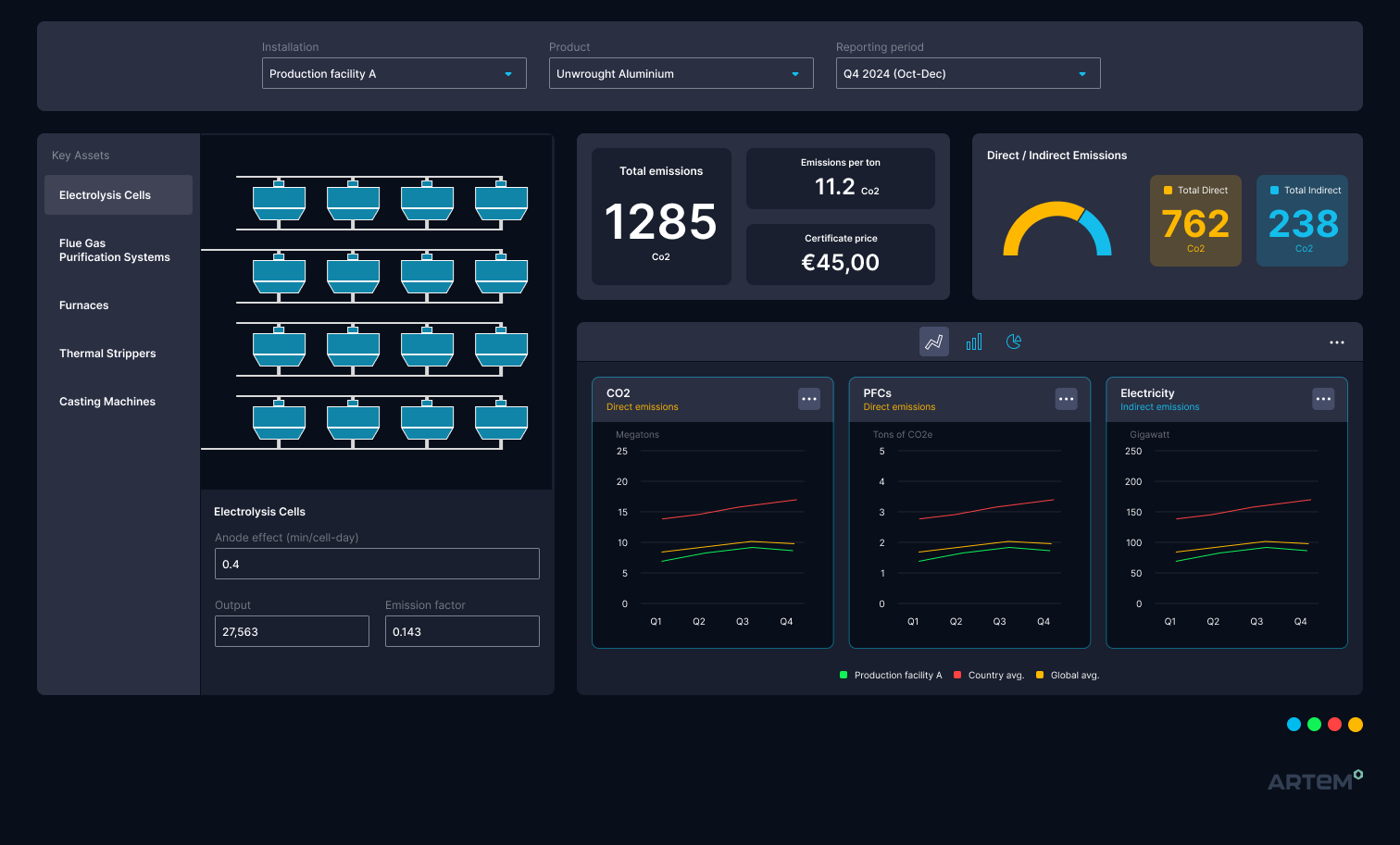1400x845 pixels.
Task: Click the Total emissions 1285 card
Action: (661, 217)
